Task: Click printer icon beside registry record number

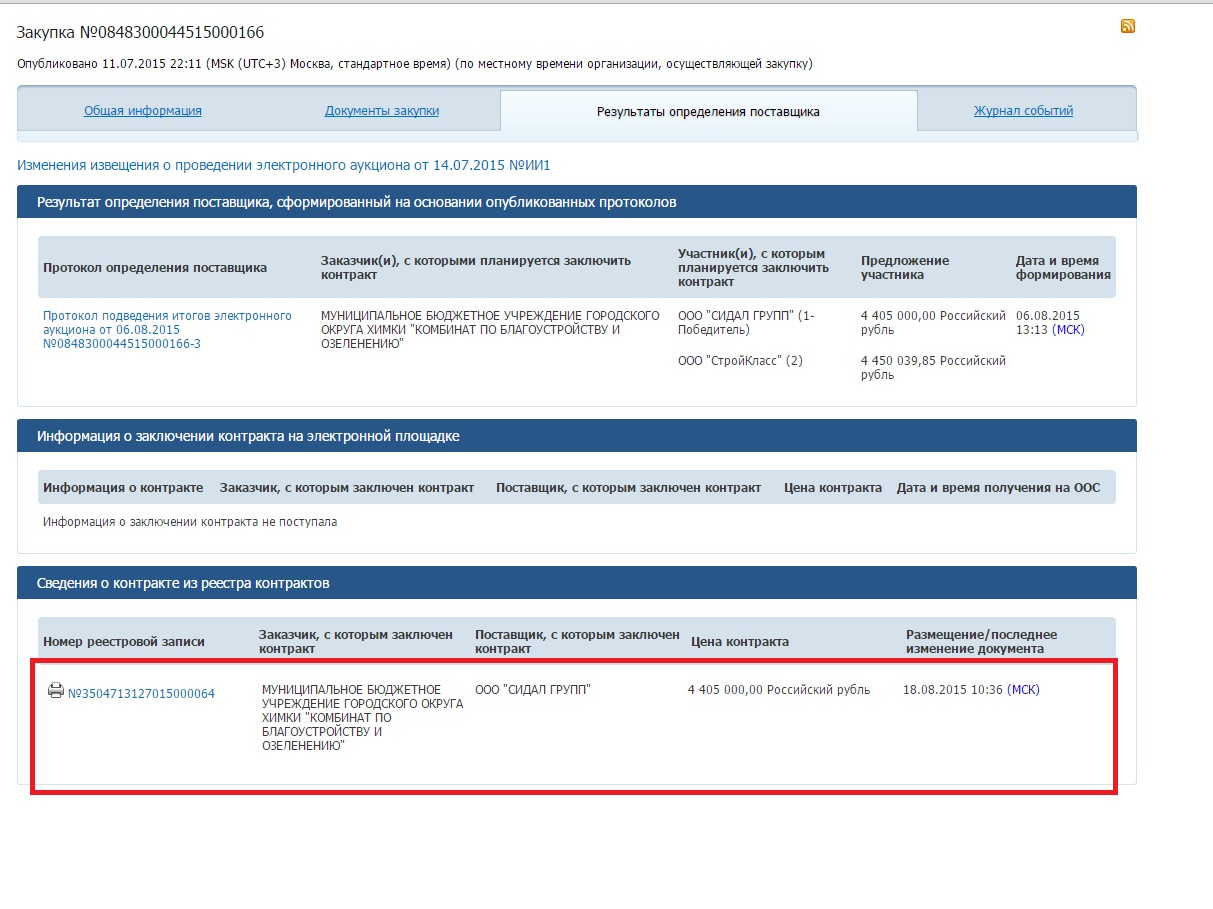Action: 56,691
